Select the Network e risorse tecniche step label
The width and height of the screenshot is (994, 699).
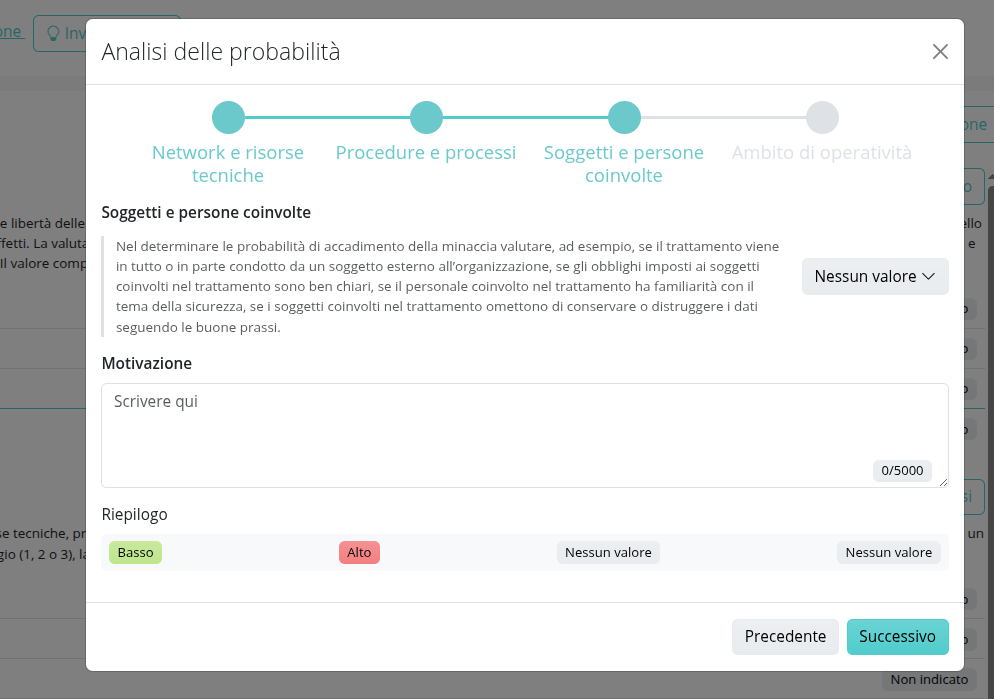click(228, 164)
